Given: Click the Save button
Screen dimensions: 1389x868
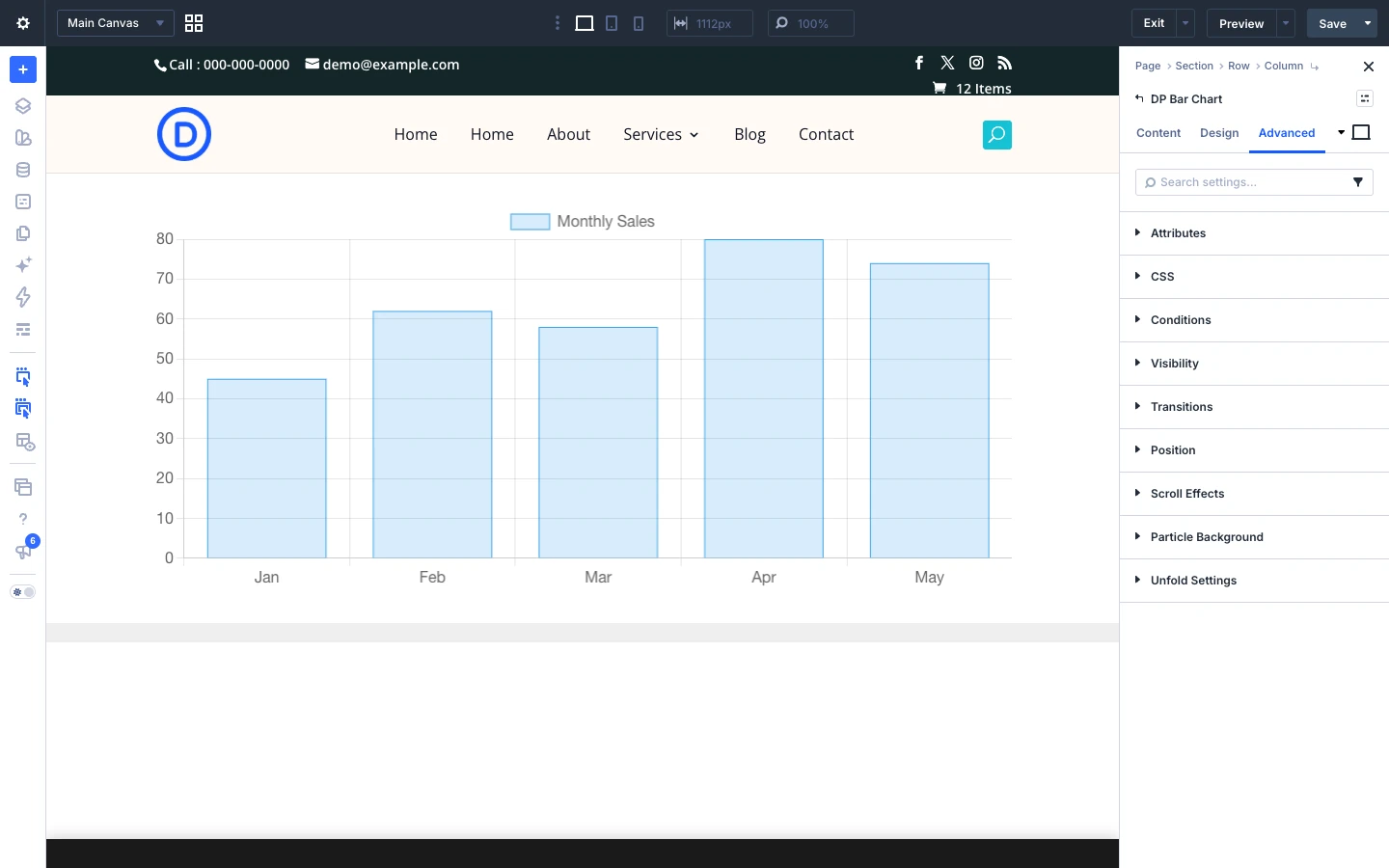Looking at the screenshot, I should (x=1332, y=23).
